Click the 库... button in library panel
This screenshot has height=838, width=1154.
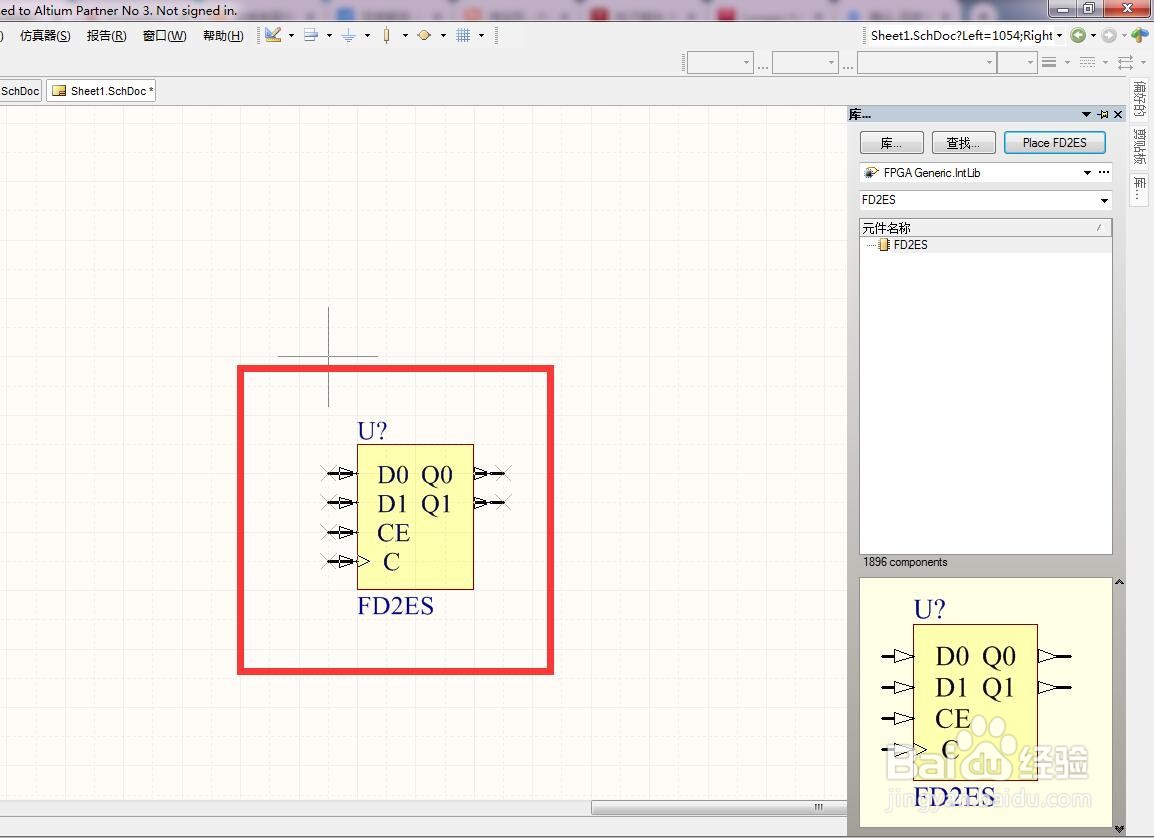(x=891, y=143)
